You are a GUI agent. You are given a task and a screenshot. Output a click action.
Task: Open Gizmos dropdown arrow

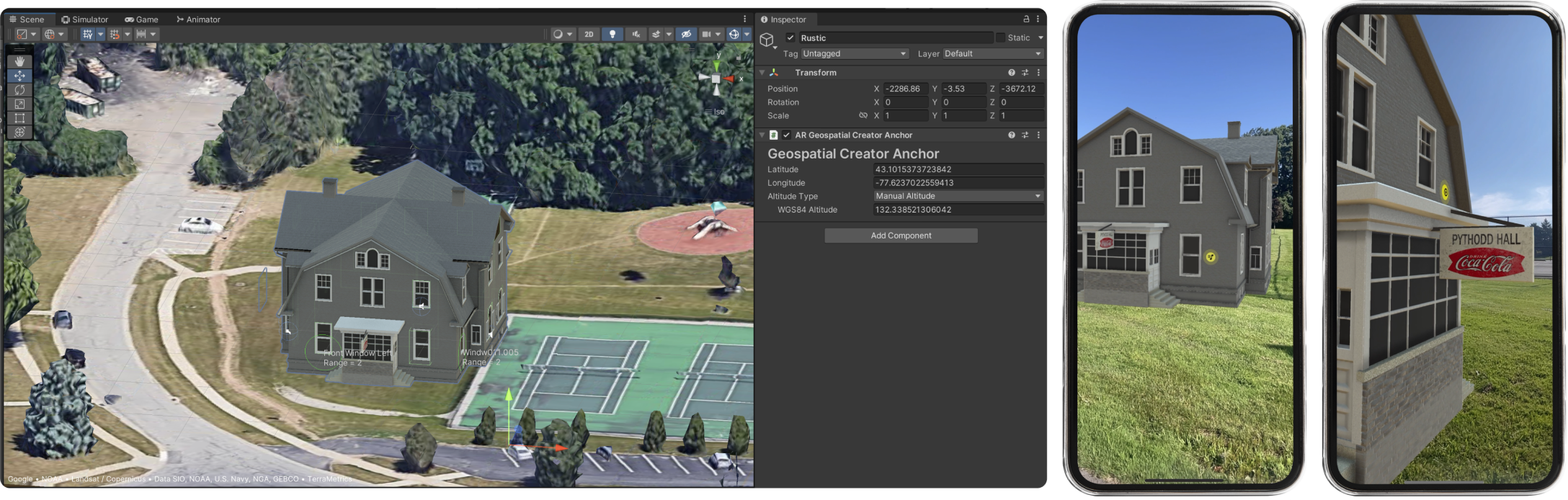[x=747, y=34]
